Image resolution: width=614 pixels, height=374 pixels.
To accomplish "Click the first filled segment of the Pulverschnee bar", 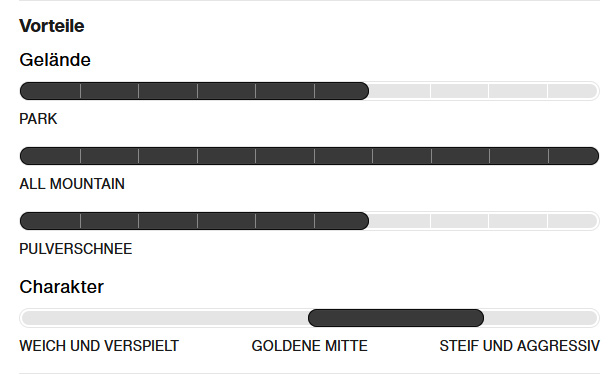I will click(x=50, y=221).
